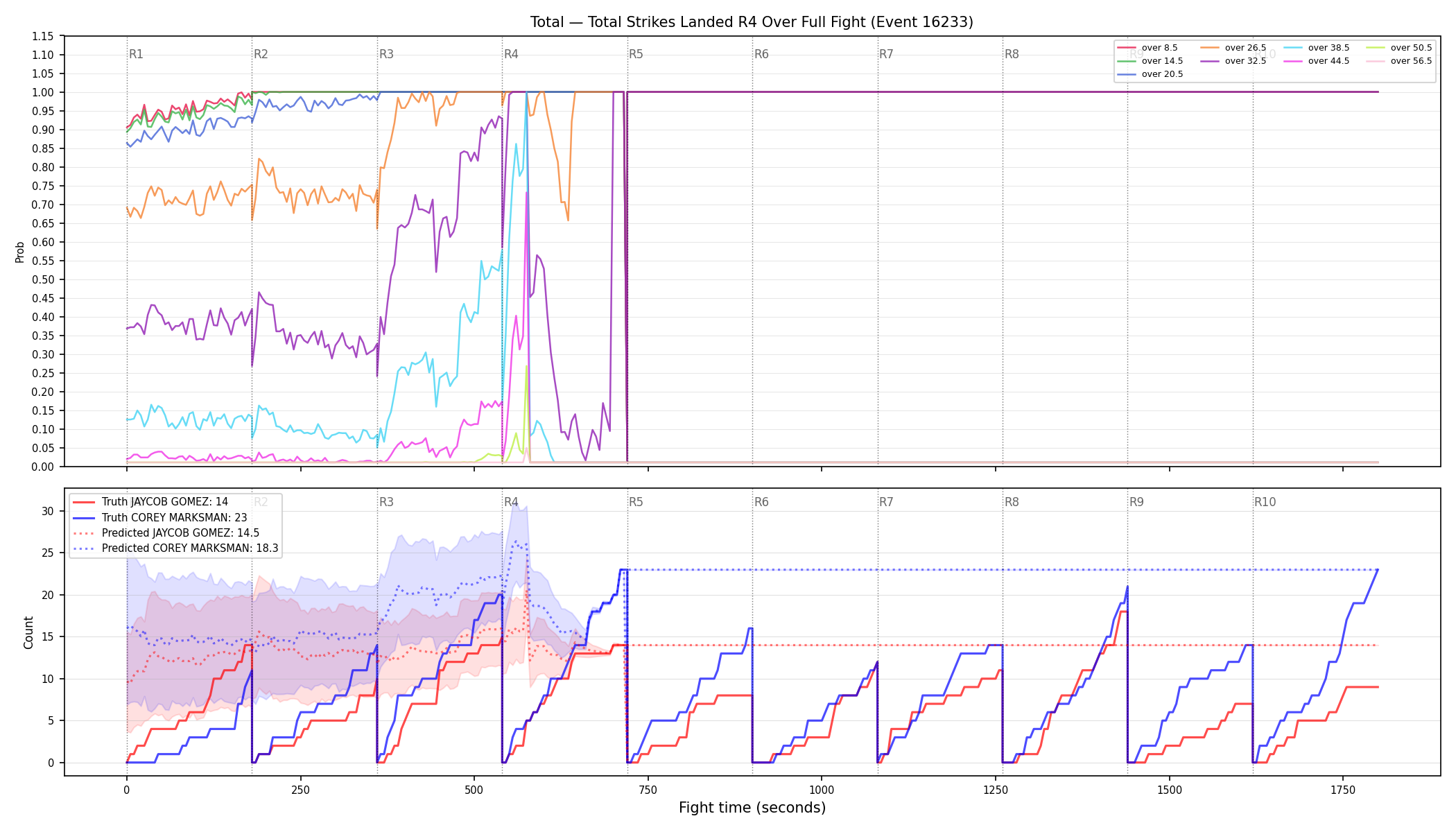Click the 'Count' y-axis label

[28, 632]
